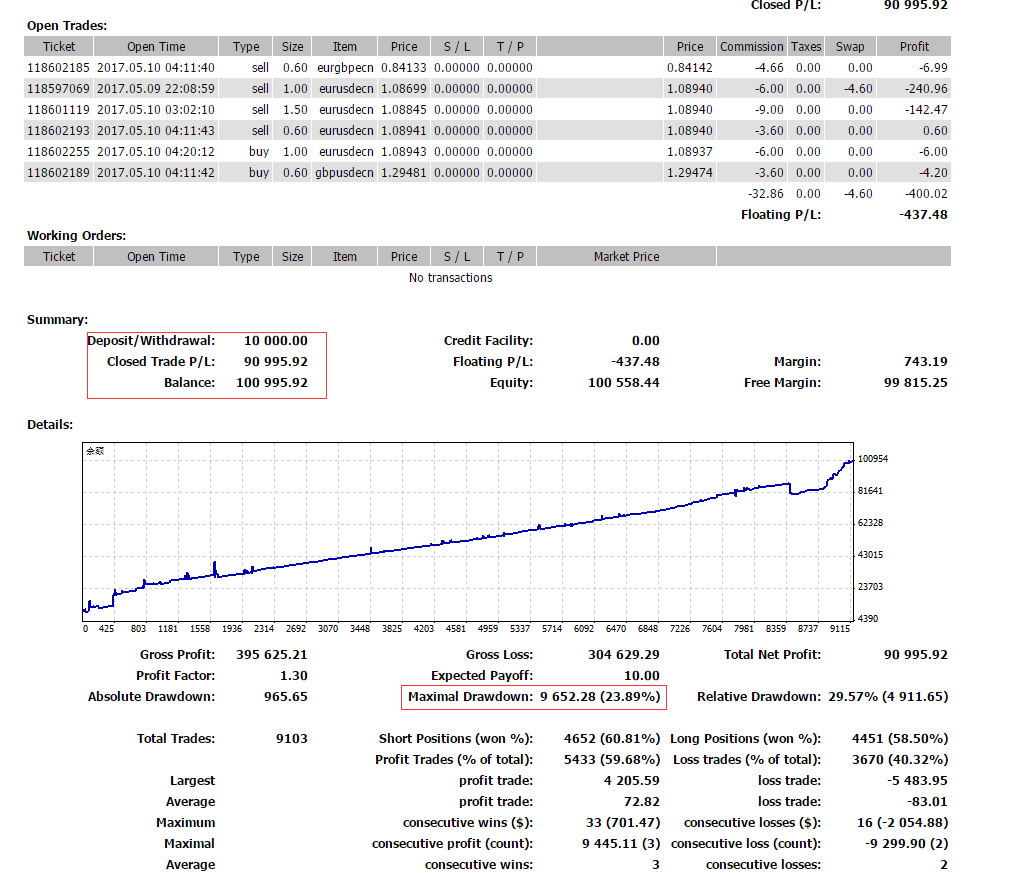This screenshot has height=873, width=1016.
Task: Click the Equity value 100 558.44
Action: point(623,382)
